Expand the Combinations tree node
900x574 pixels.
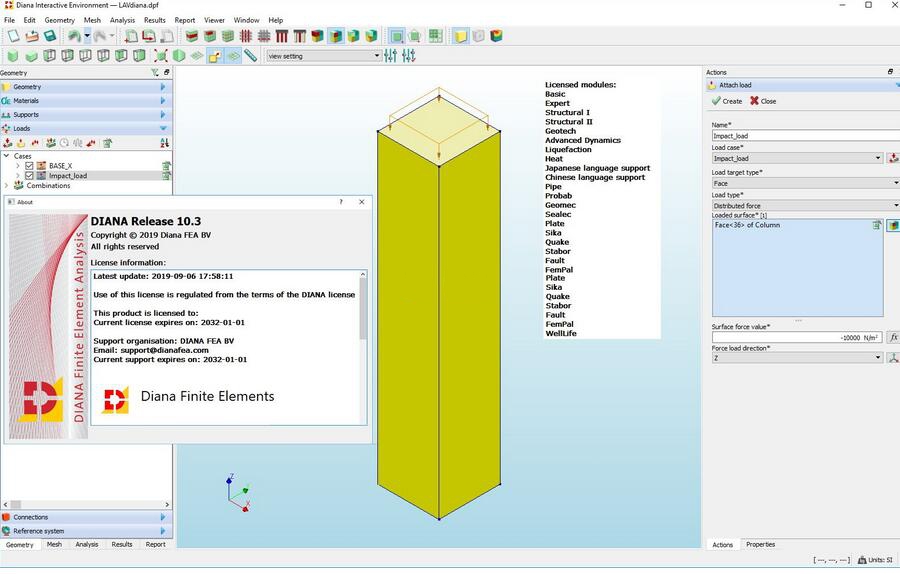[x=7, y=185]
